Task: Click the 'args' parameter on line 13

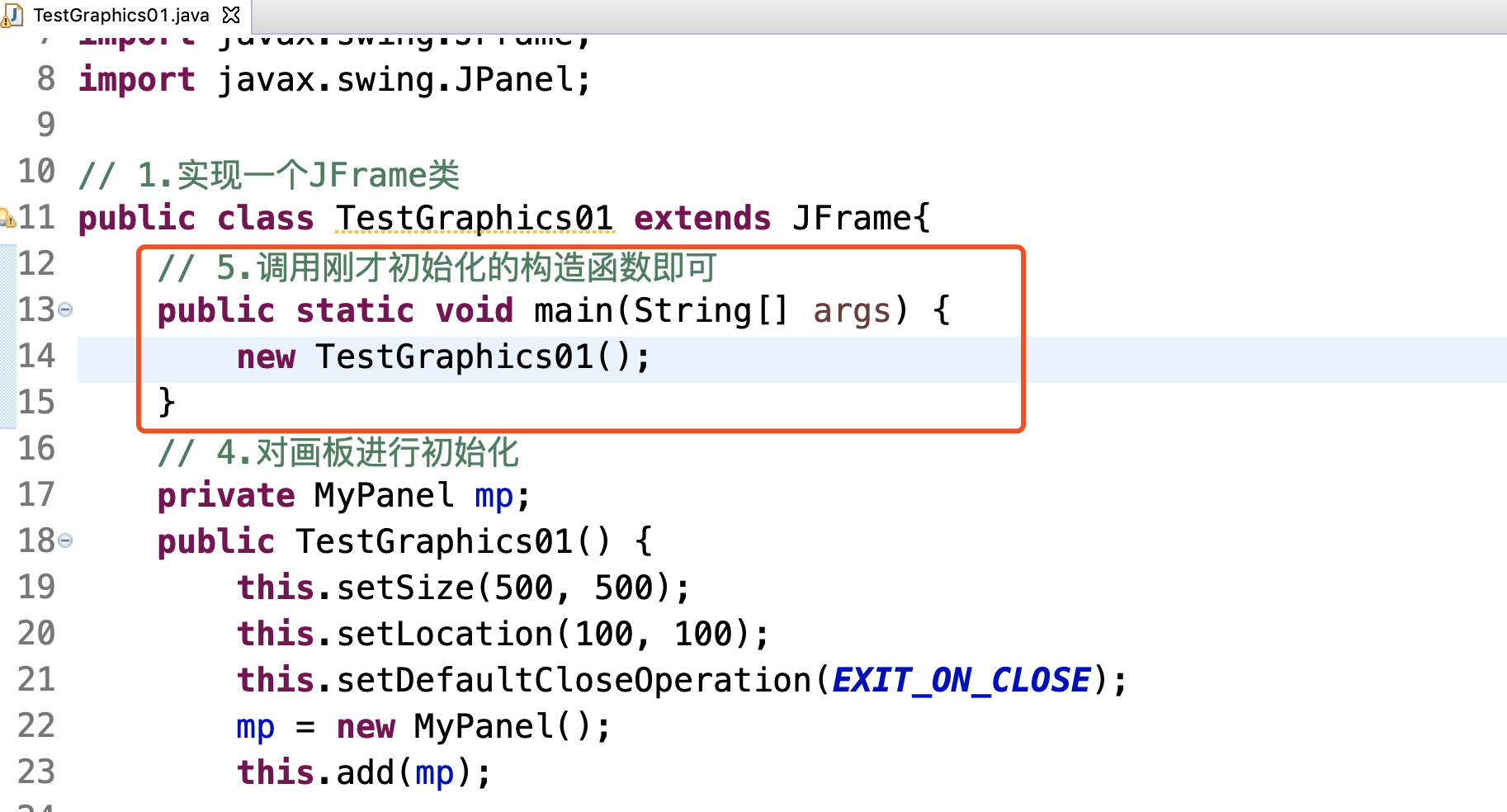Action: [852, 312]
